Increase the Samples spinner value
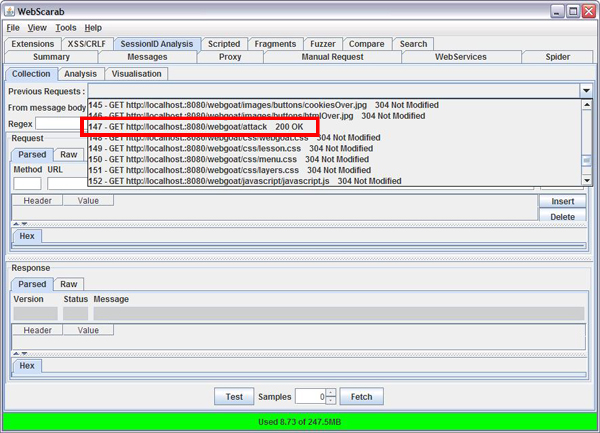 [x=330, y=393]
